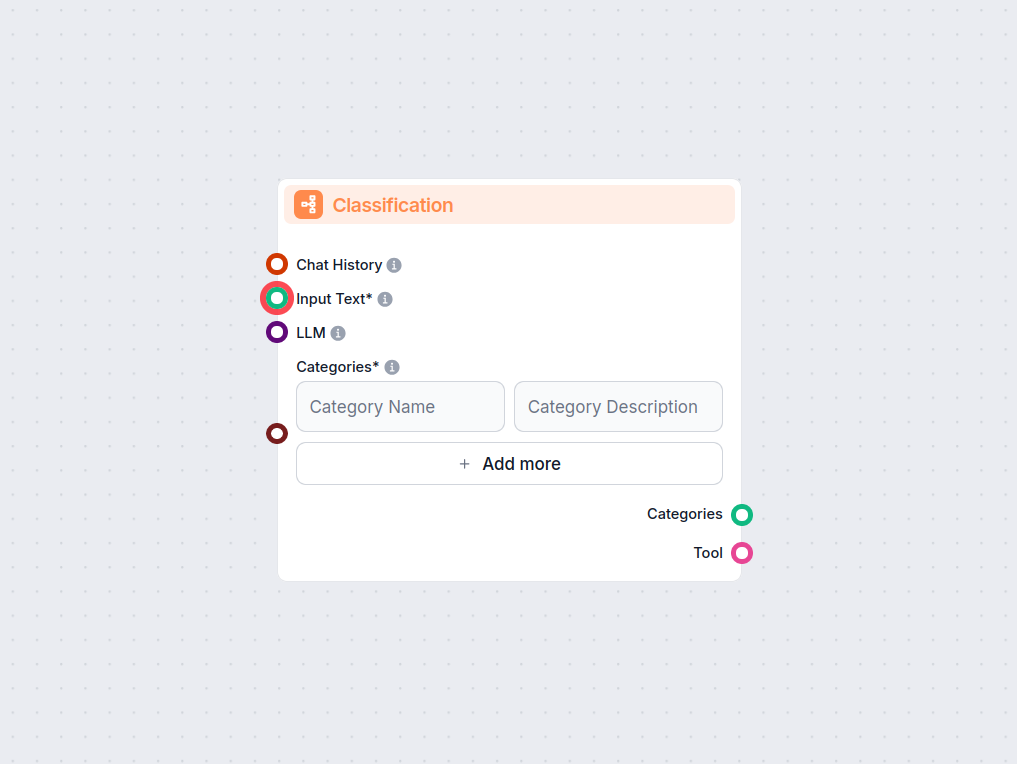Click the Input Text* label

334,299
